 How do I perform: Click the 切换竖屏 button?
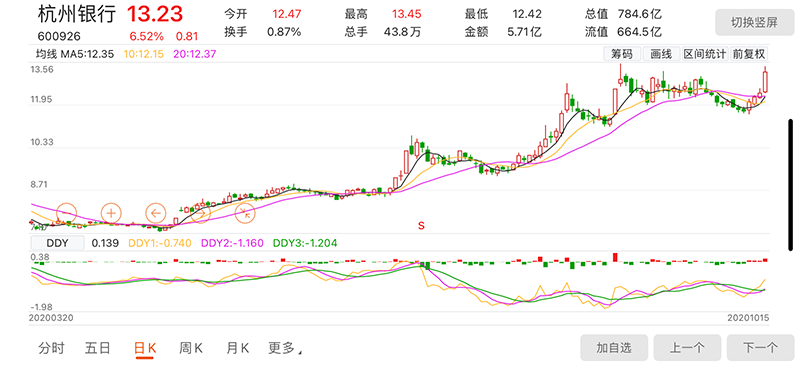click(x=754, y=23)
